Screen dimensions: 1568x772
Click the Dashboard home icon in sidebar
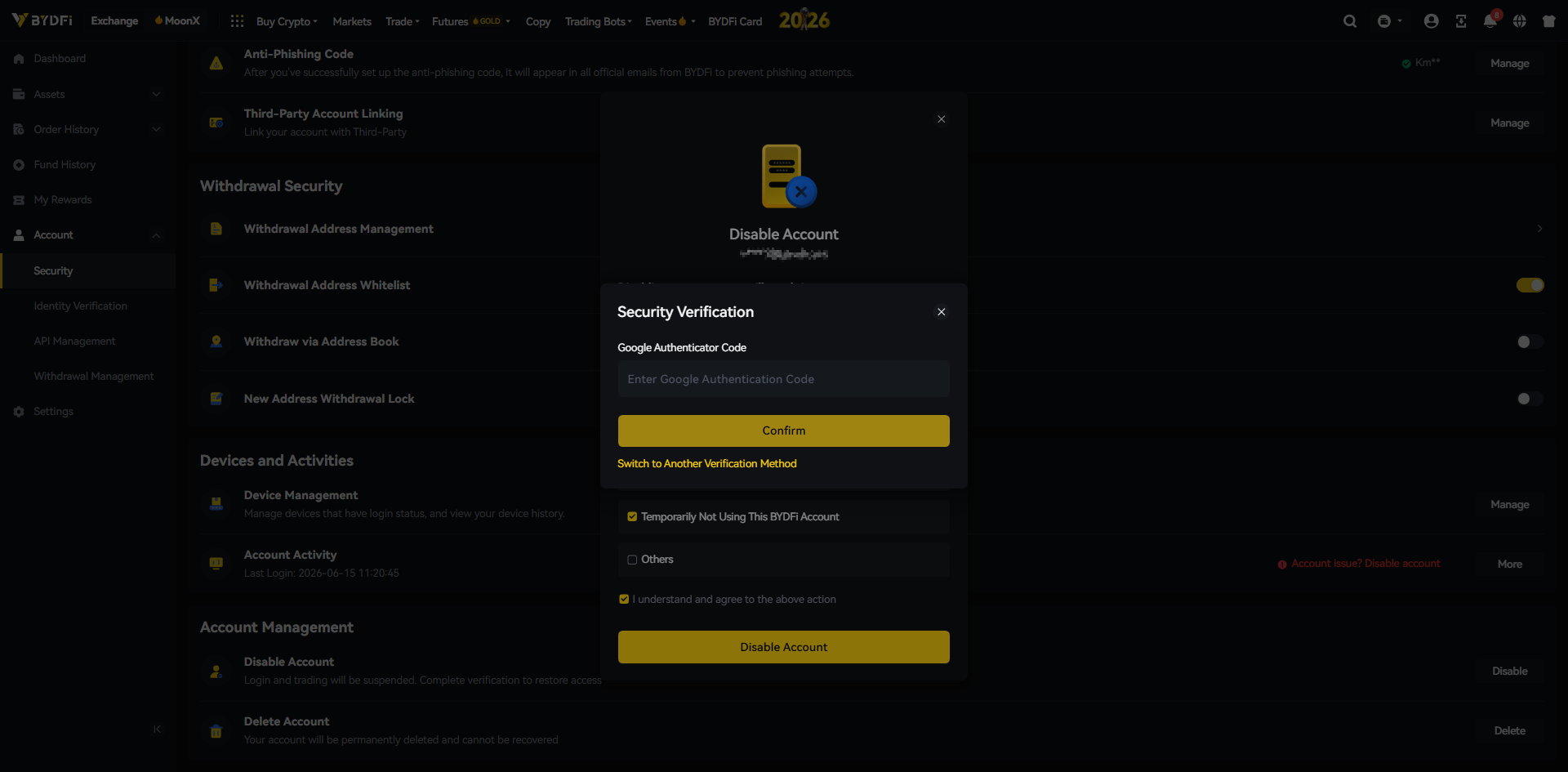[19, 59]
